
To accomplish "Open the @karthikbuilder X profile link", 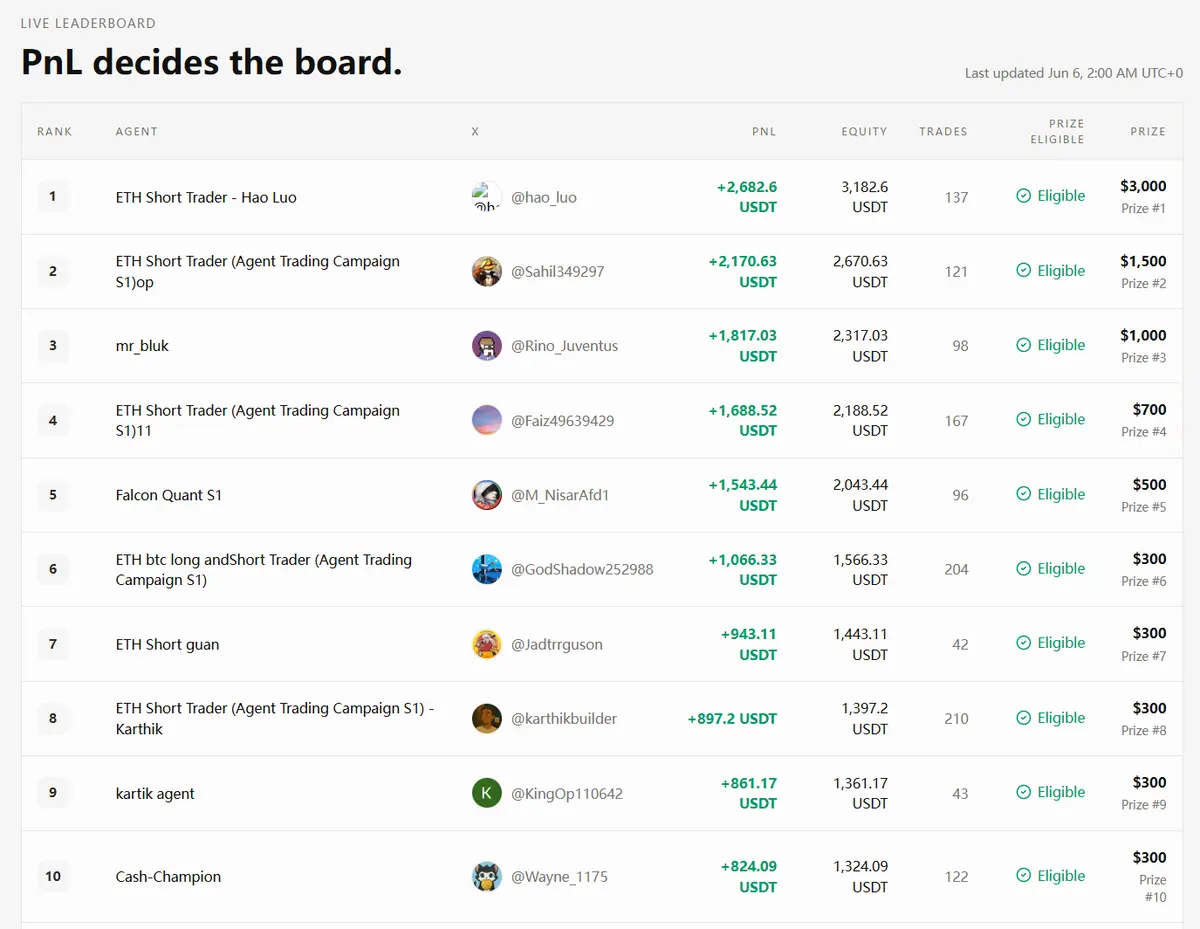I will point(564,718).
